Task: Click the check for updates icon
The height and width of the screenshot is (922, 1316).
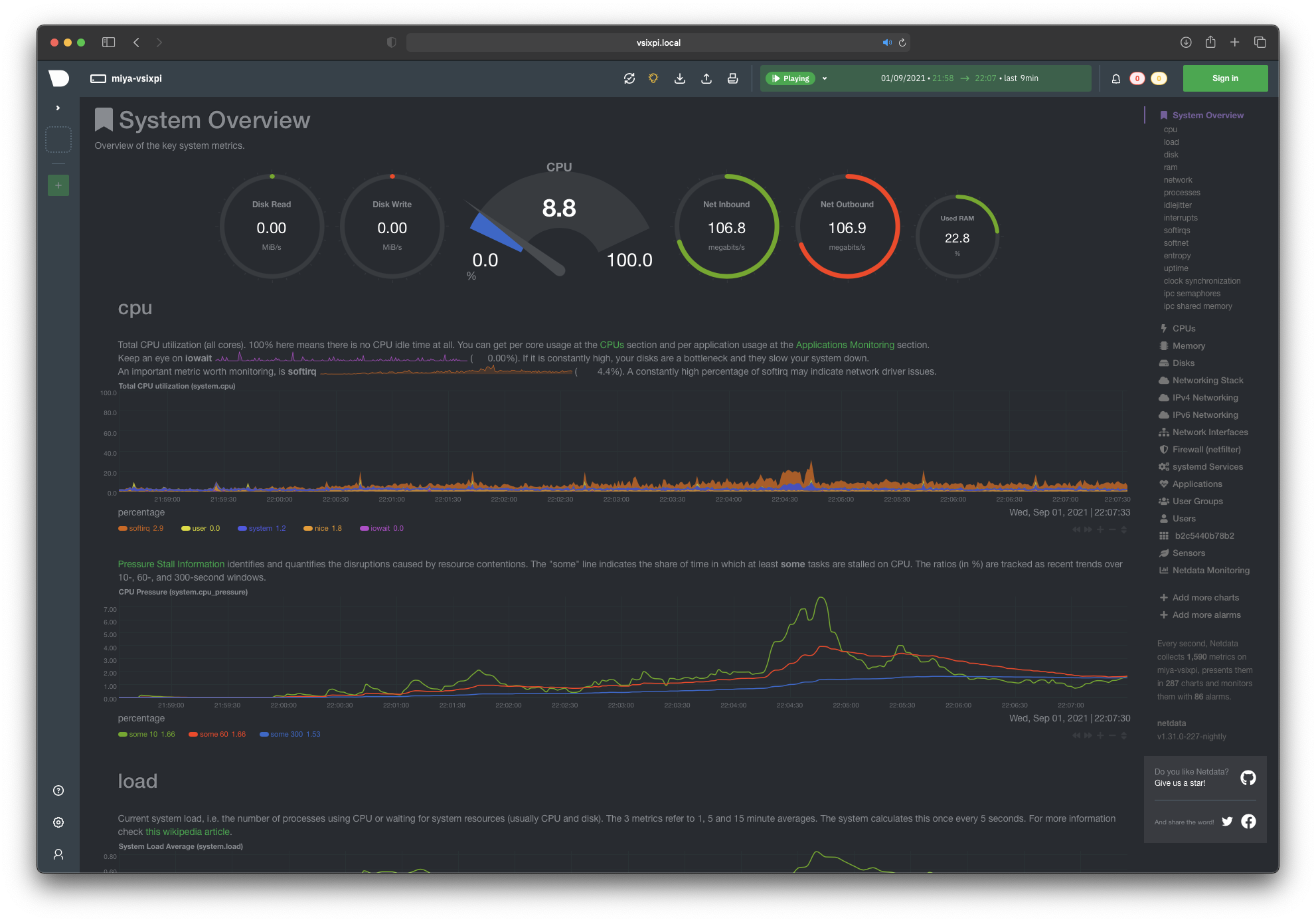Action: tap(629, 78)
